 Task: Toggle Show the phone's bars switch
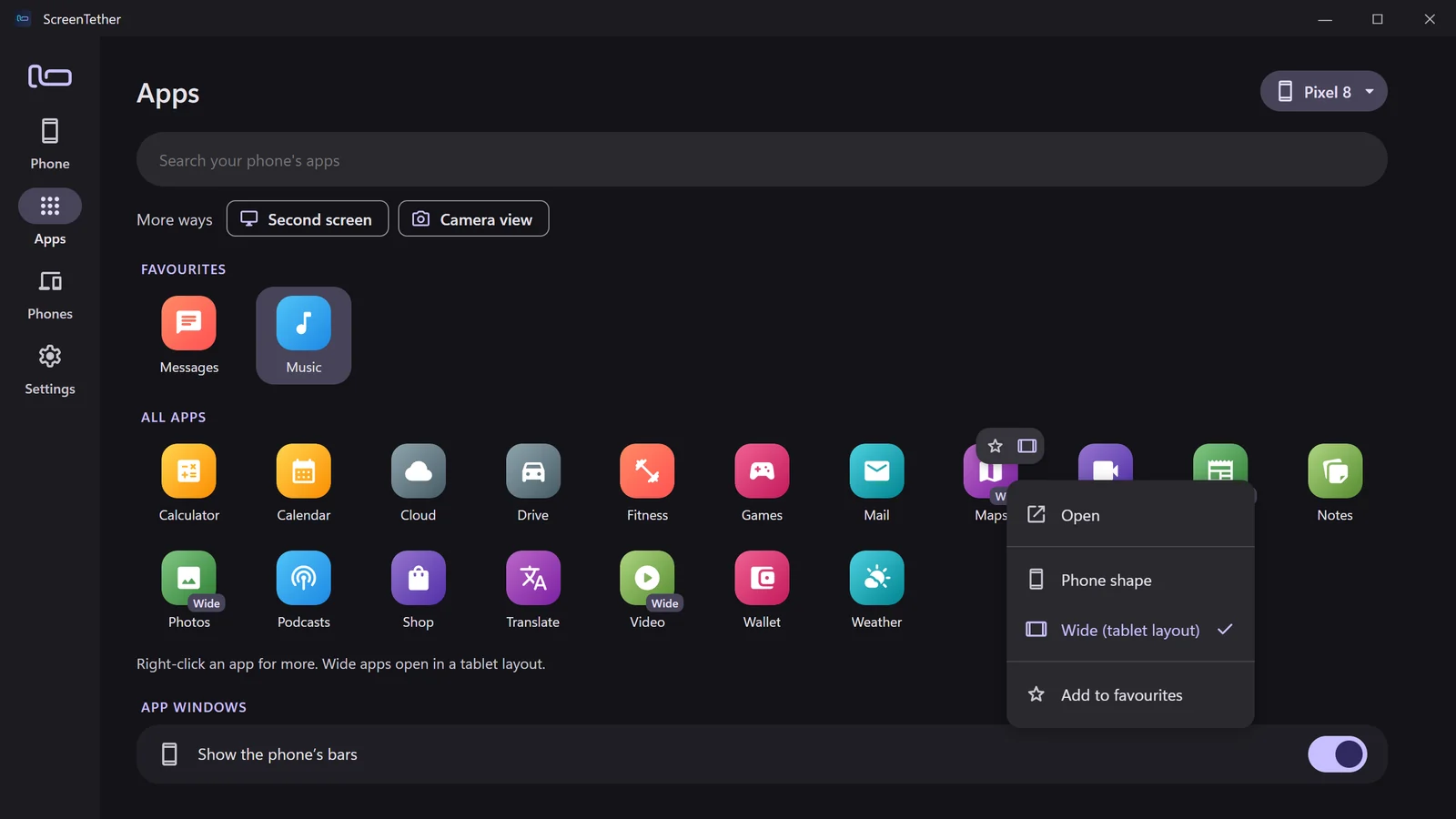[1338, 754]
